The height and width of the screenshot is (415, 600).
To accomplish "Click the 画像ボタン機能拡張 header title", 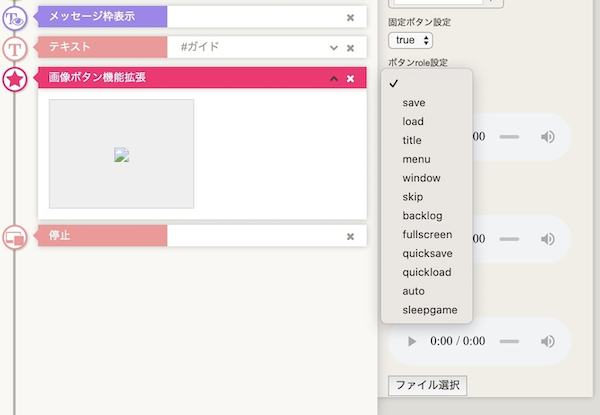I will pyautogui.click(x=97, y=77).
